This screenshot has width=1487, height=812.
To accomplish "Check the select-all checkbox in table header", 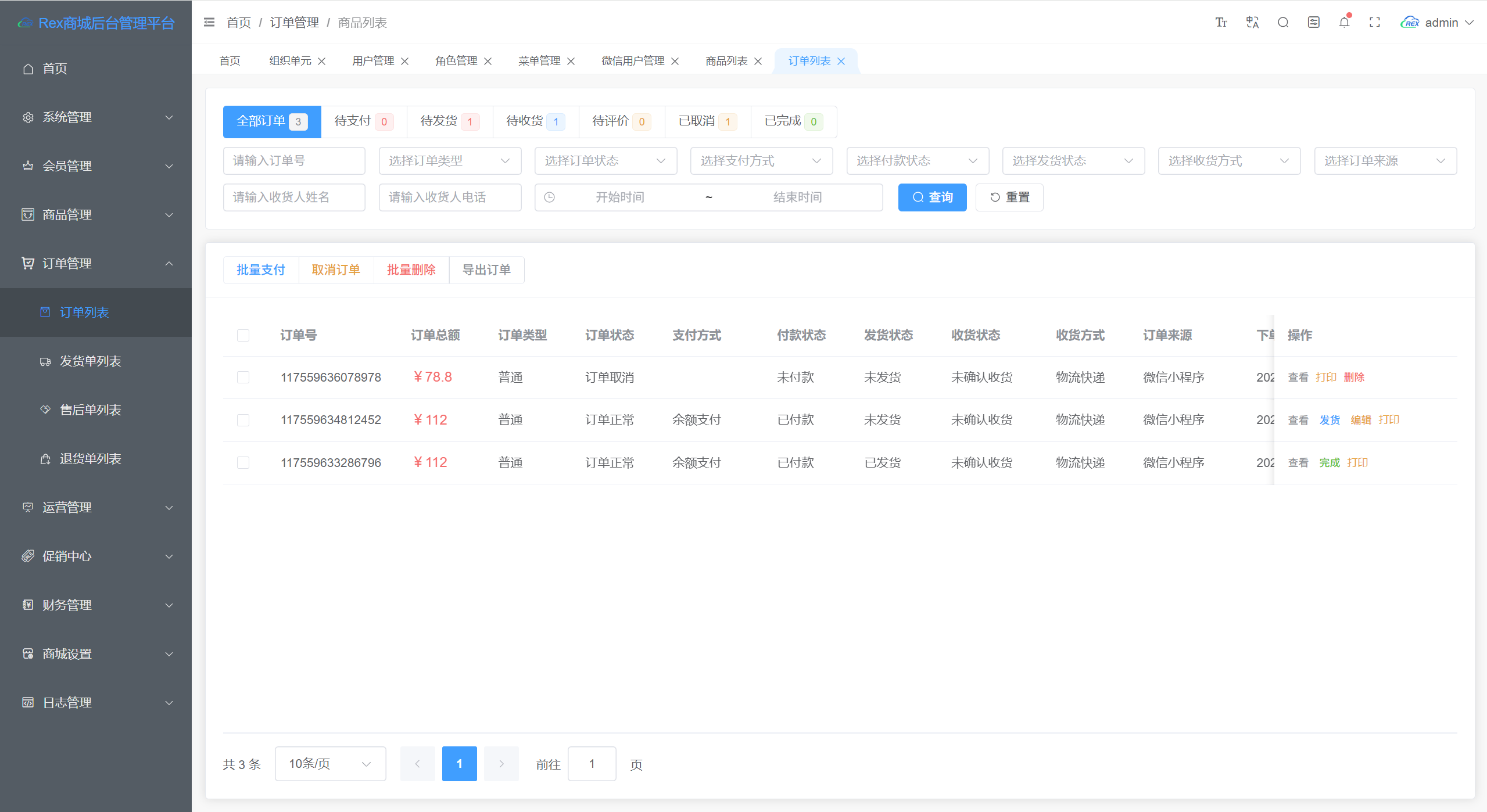I will 243,335.
